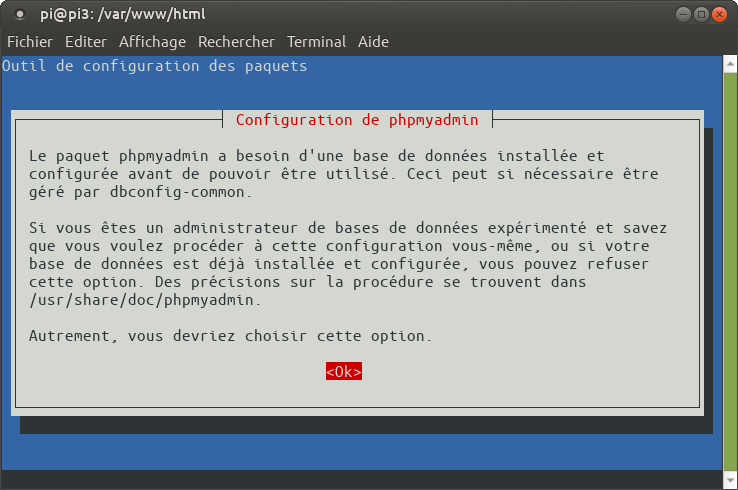Maximize the terminal window

701,15
